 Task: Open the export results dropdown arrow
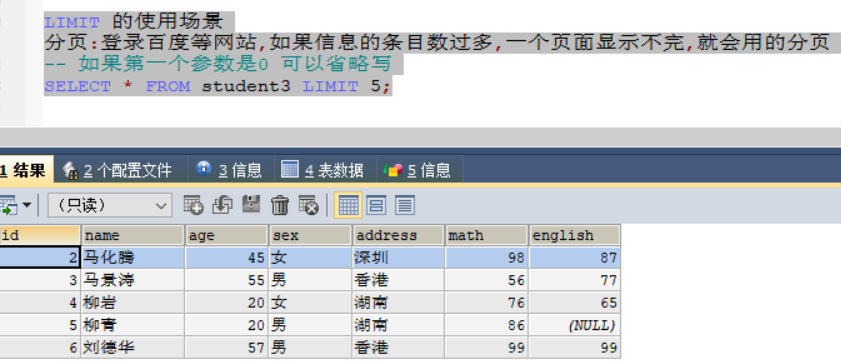(x=26, y=205)
